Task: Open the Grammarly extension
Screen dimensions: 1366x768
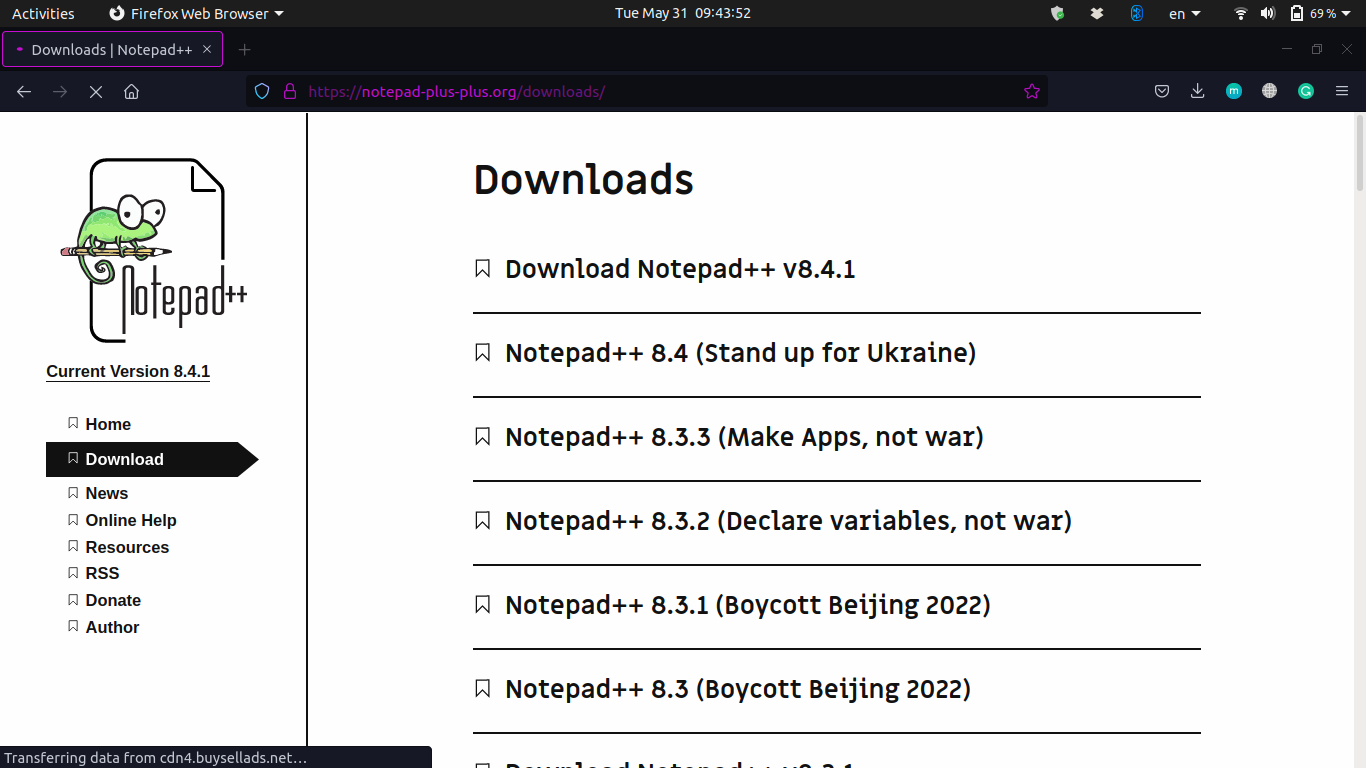Action: [1305, 91]
